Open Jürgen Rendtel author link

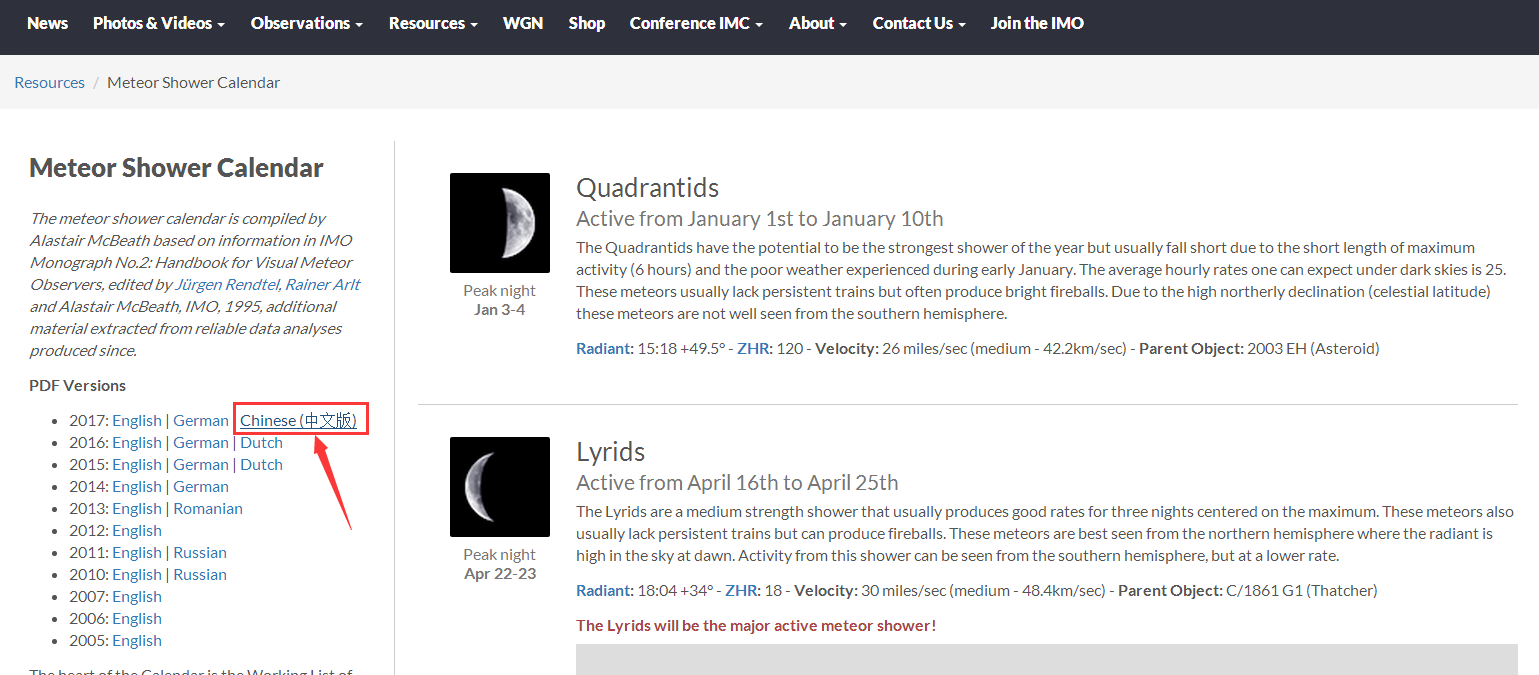pyautogui.click(x=227, y=284)
